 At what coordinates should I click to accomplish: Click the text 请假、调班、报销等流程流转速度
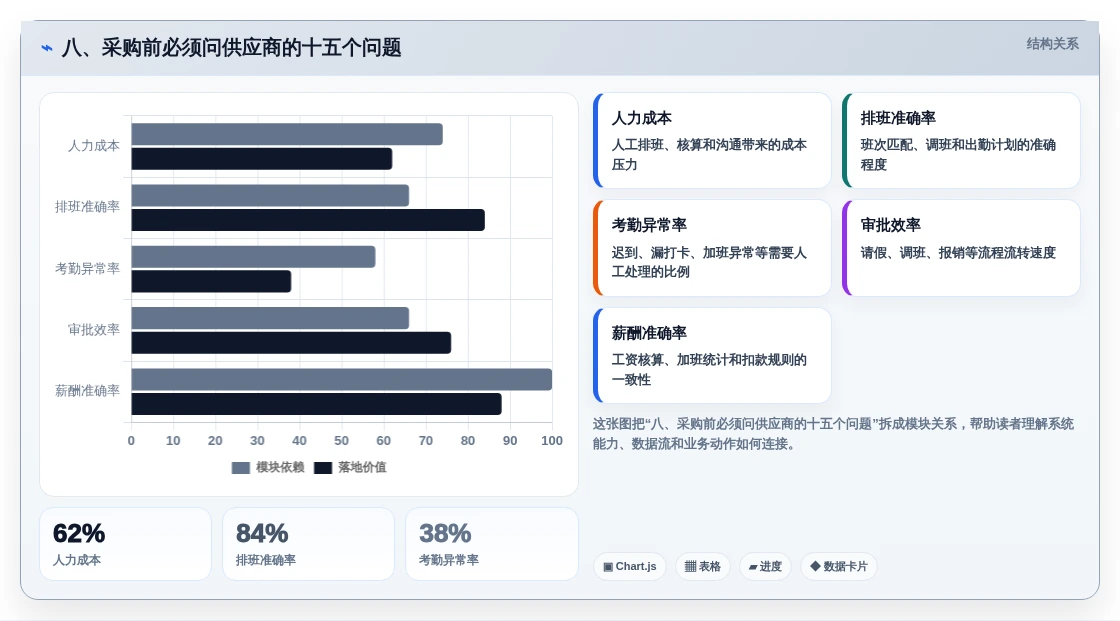(958, 252)
